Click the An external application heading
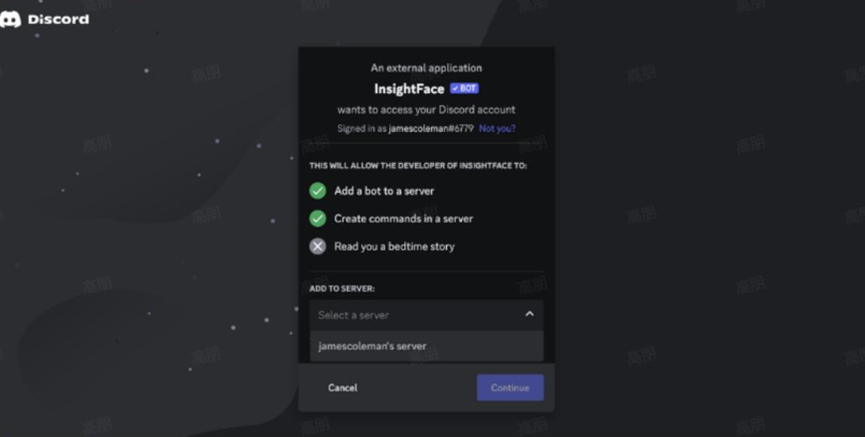 click(x=426, y=68)
